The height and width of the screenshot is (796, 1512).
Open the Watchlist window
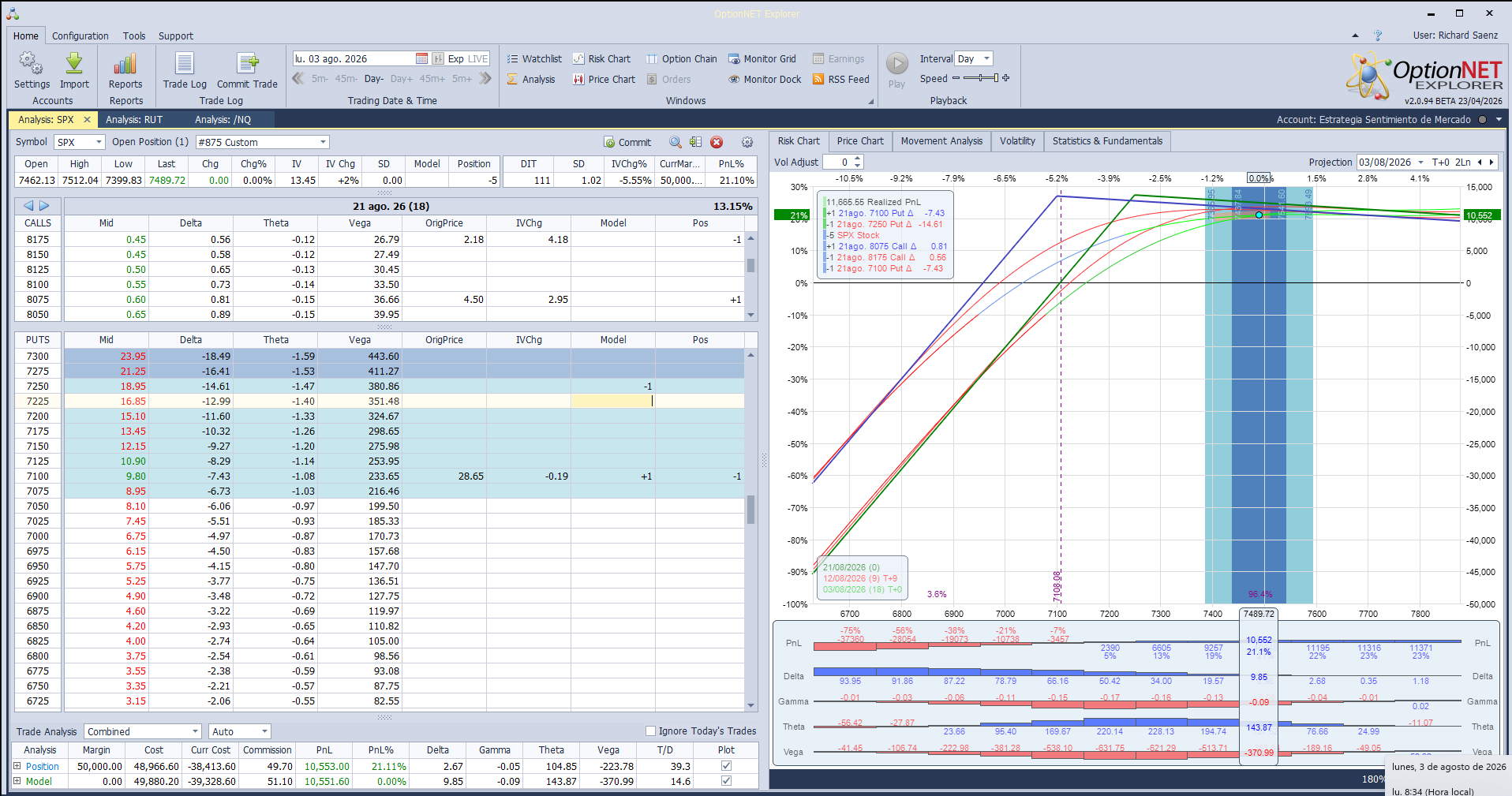534,58
